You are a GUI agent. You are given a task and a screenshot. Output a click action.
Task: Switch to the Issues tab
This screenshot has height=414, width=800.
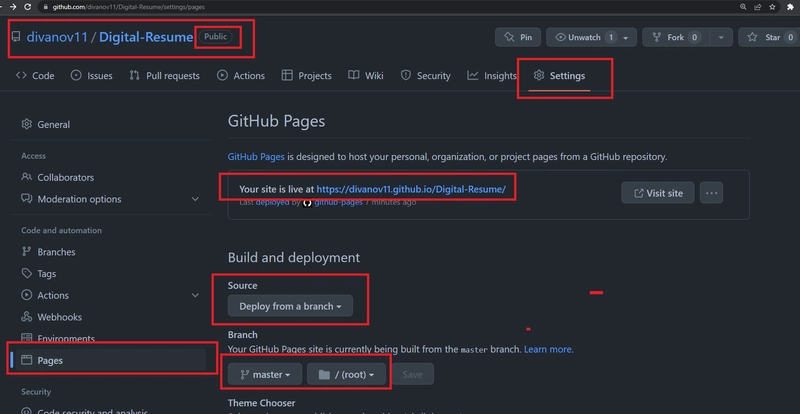coord(91,76)
